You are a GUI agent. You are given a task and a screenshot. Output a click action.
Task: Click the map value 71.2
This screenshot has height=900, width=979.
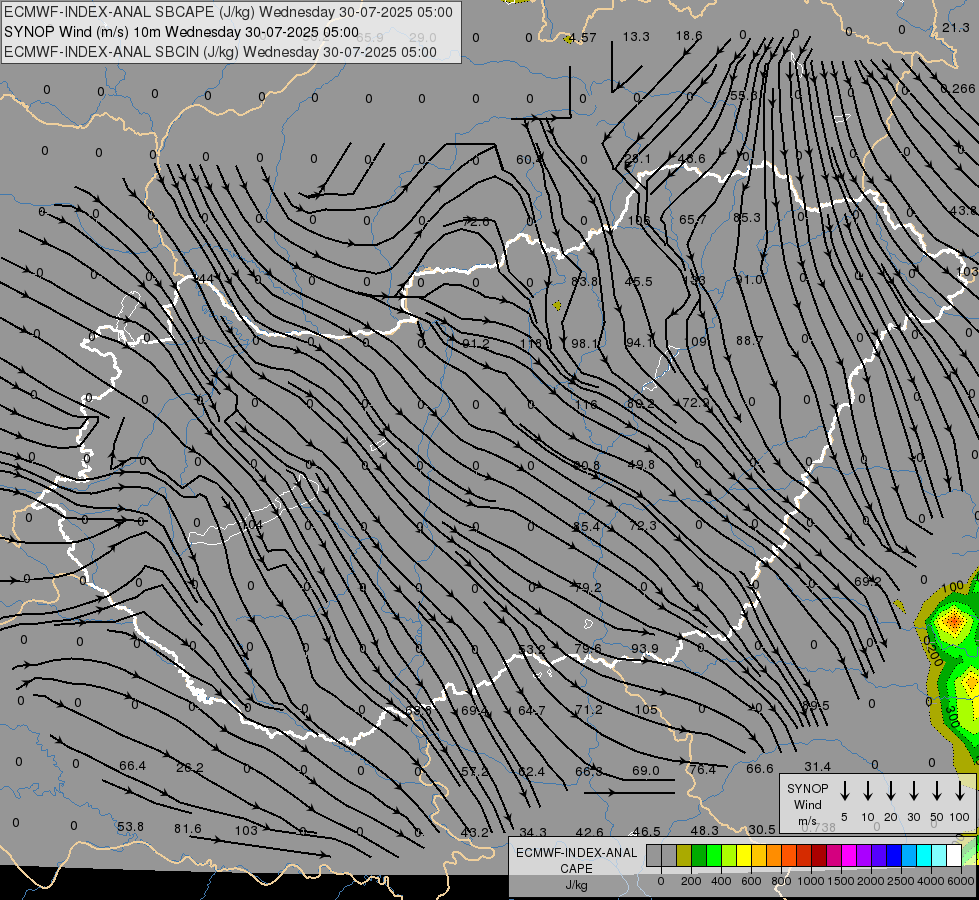coord(589,710)
